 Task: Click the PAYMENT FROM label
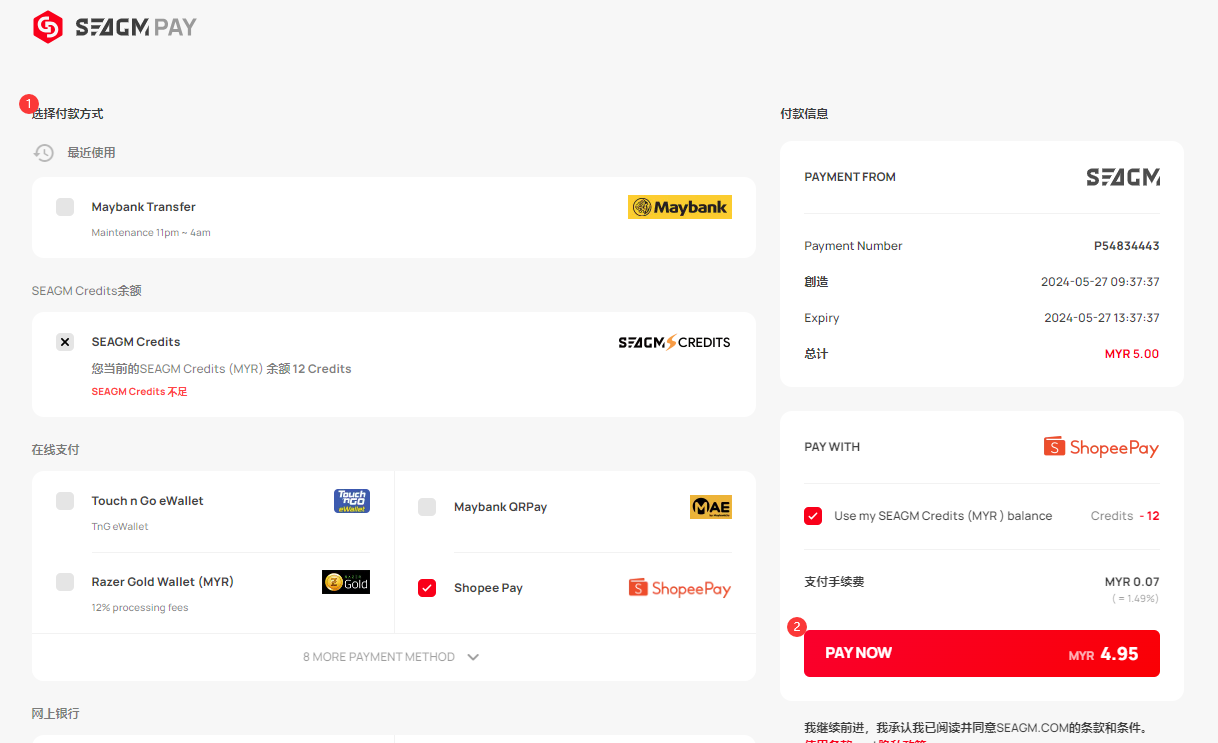[850, 177]
